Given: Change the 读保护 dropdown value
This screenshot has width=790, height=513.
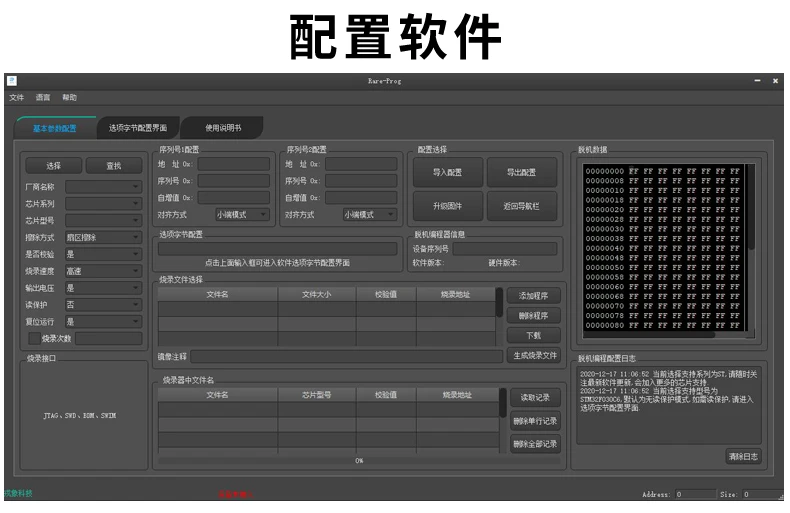Looking at the screenshot, I should point(103,305).
